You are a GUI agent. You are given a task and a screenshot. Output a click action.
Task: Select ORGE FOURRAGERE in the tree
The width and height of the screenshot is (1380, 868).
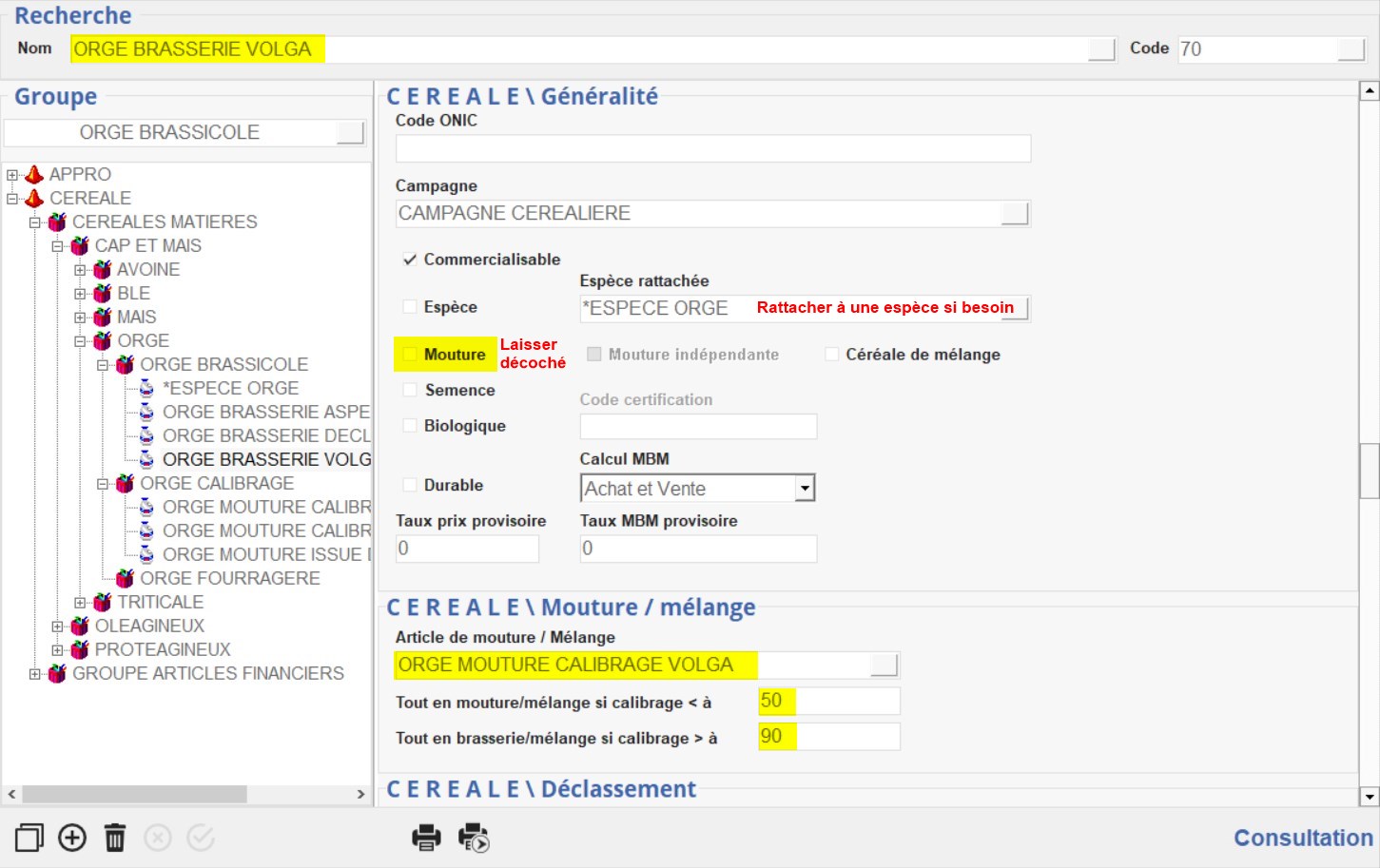229,578
